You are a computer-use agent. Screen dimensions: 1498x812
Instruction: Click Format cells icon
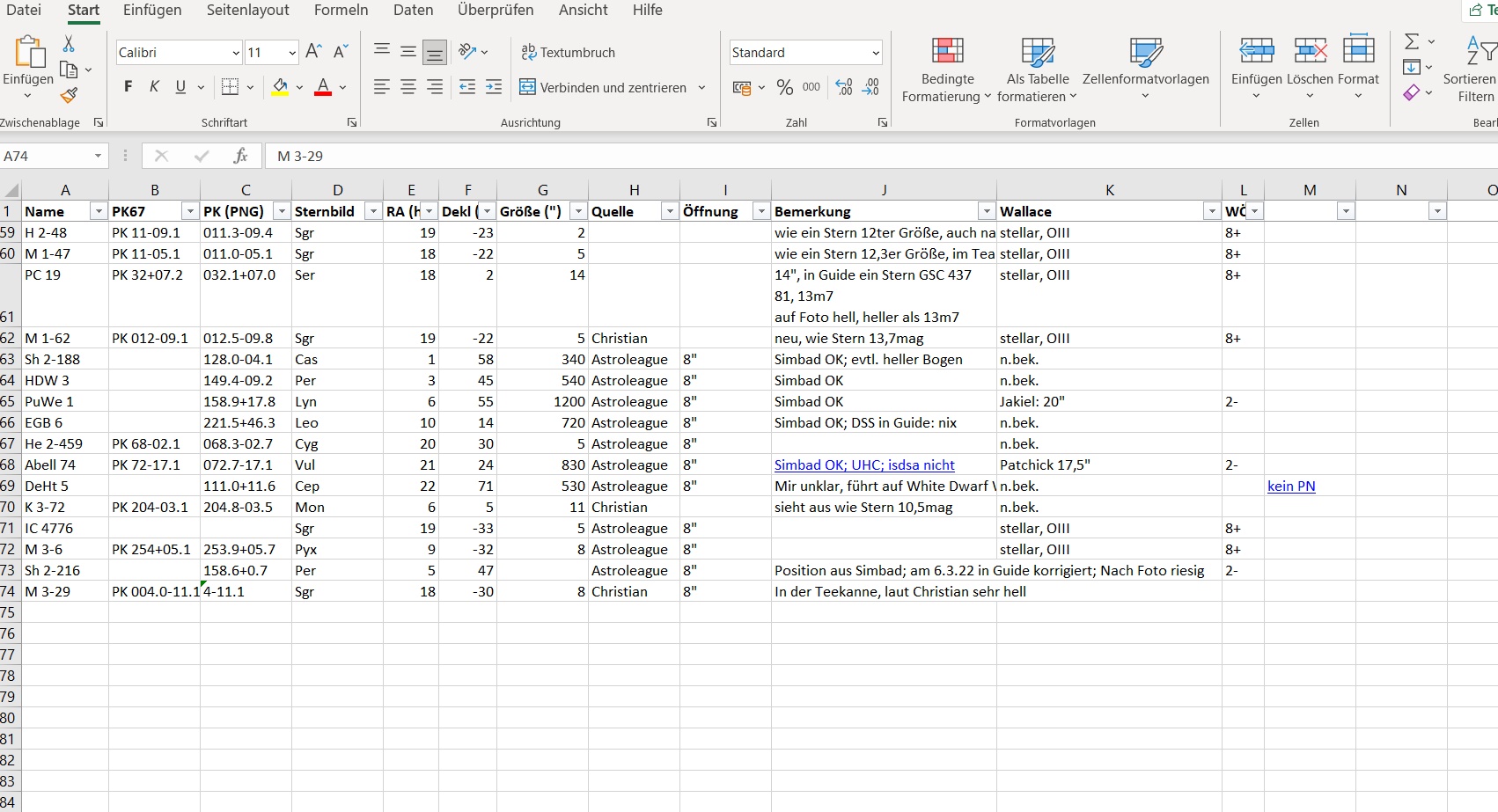[1358, 50]
